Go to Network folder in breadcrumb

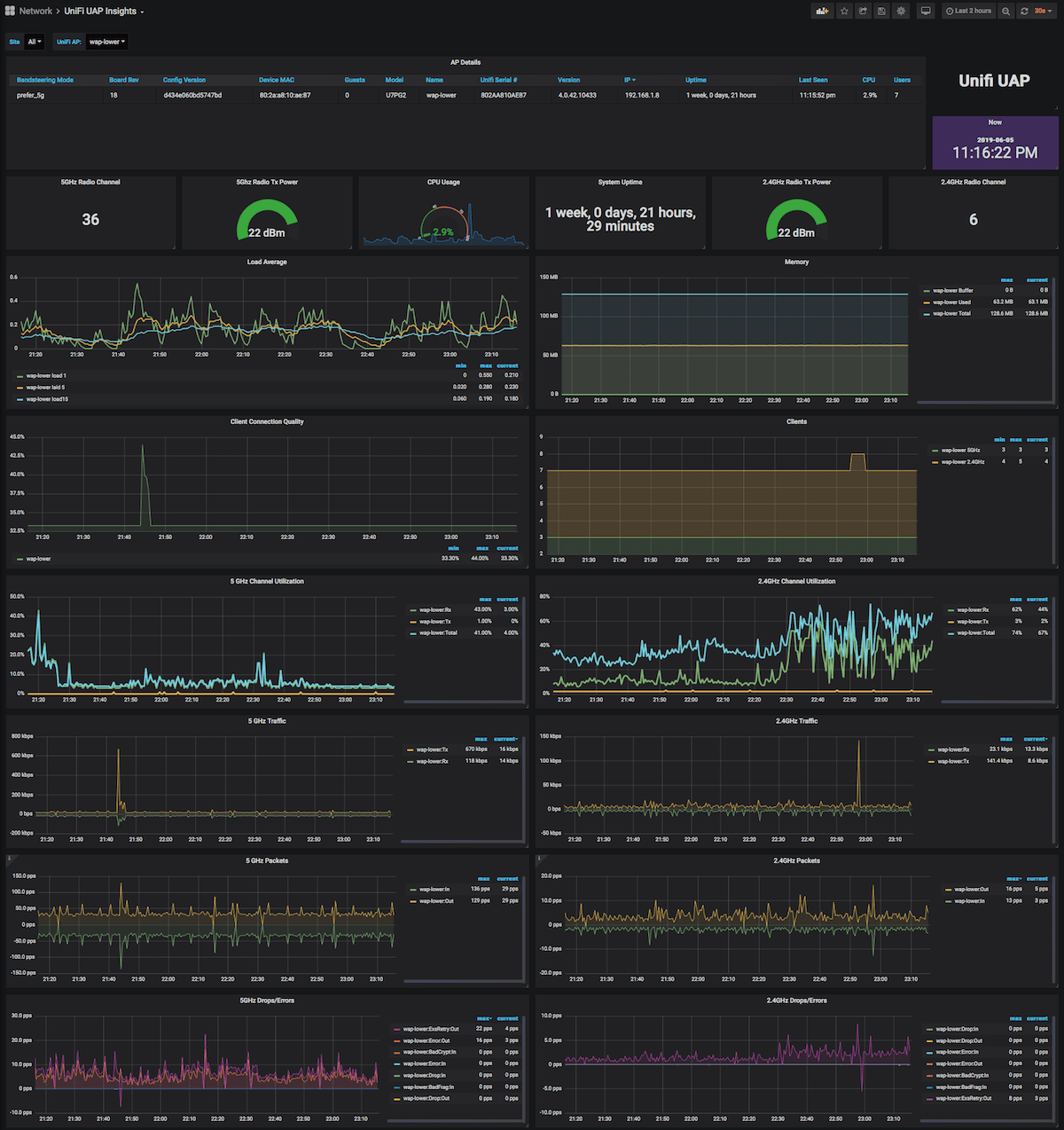35,12
